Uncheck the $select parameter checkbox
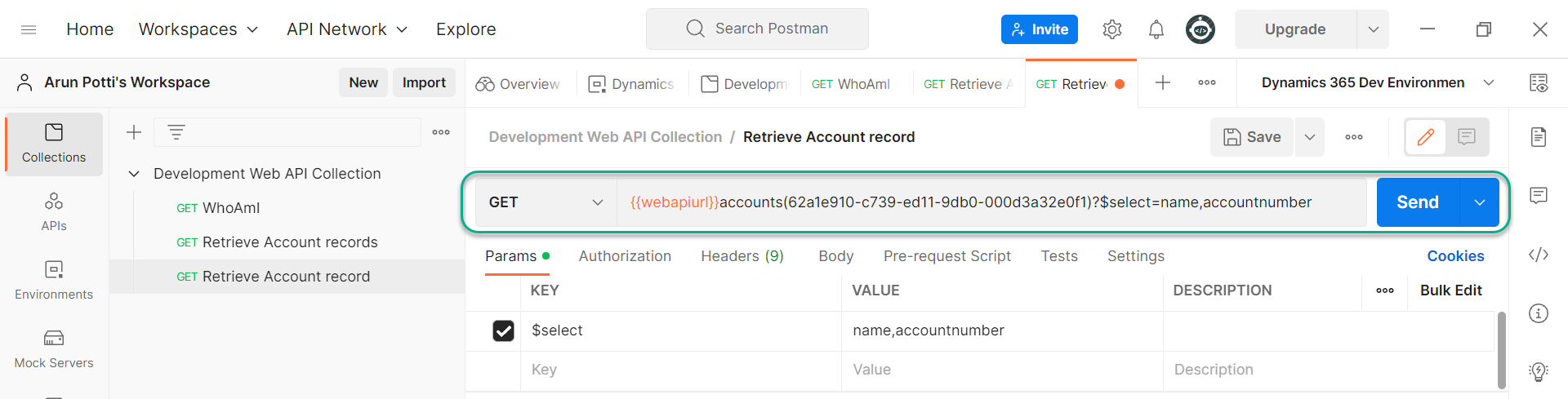The width and height of the screenshot is (1568, 399). point(504,330)
